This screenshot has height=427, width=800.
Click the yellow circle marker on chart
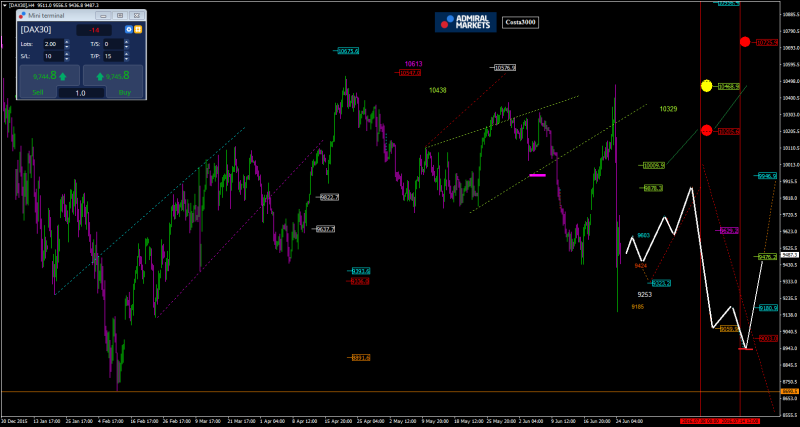[707, 86]
